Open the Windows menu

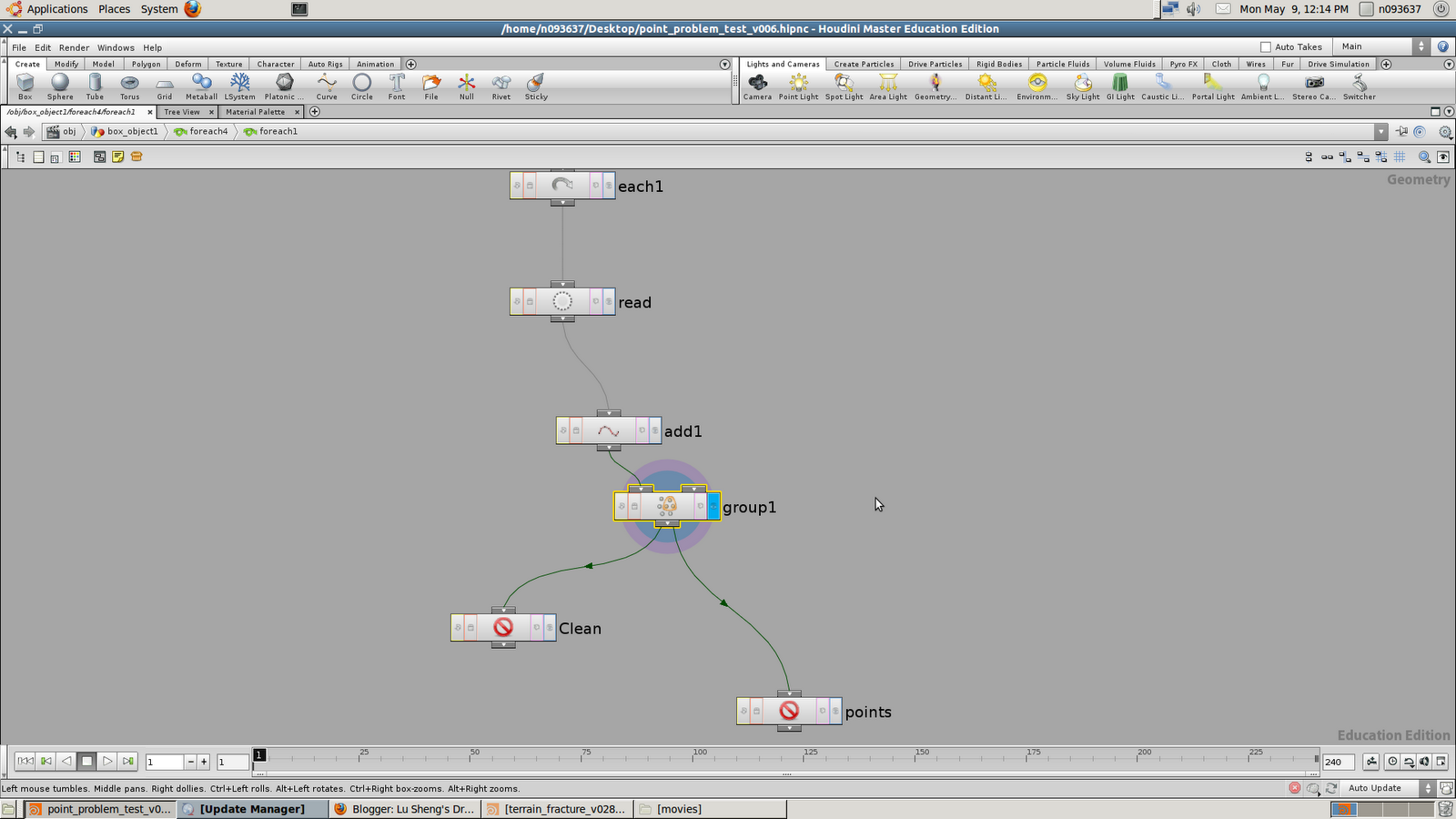(x=116, y=47)
